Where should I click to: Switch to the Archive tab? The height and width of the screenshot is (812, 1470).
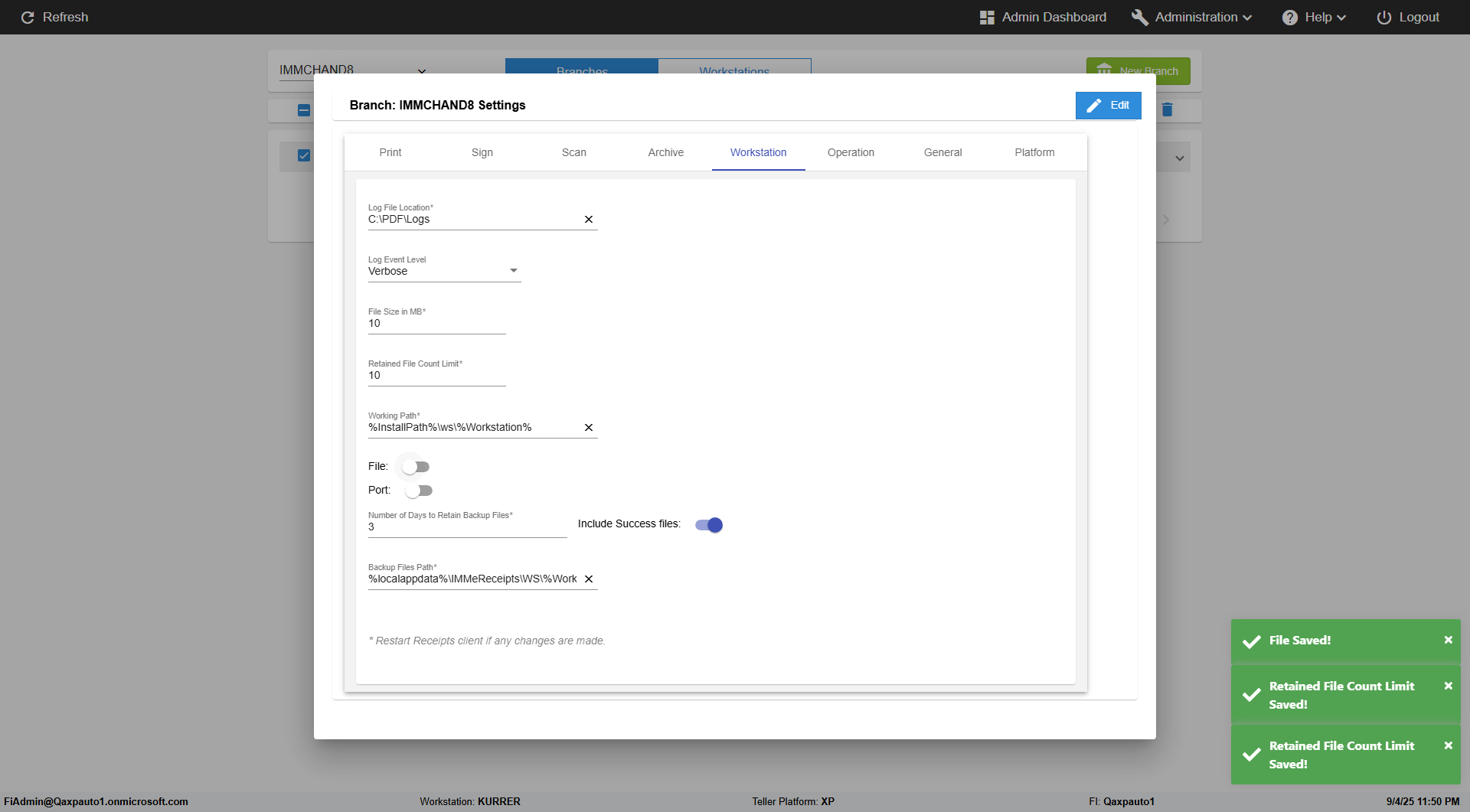(666, 152)
